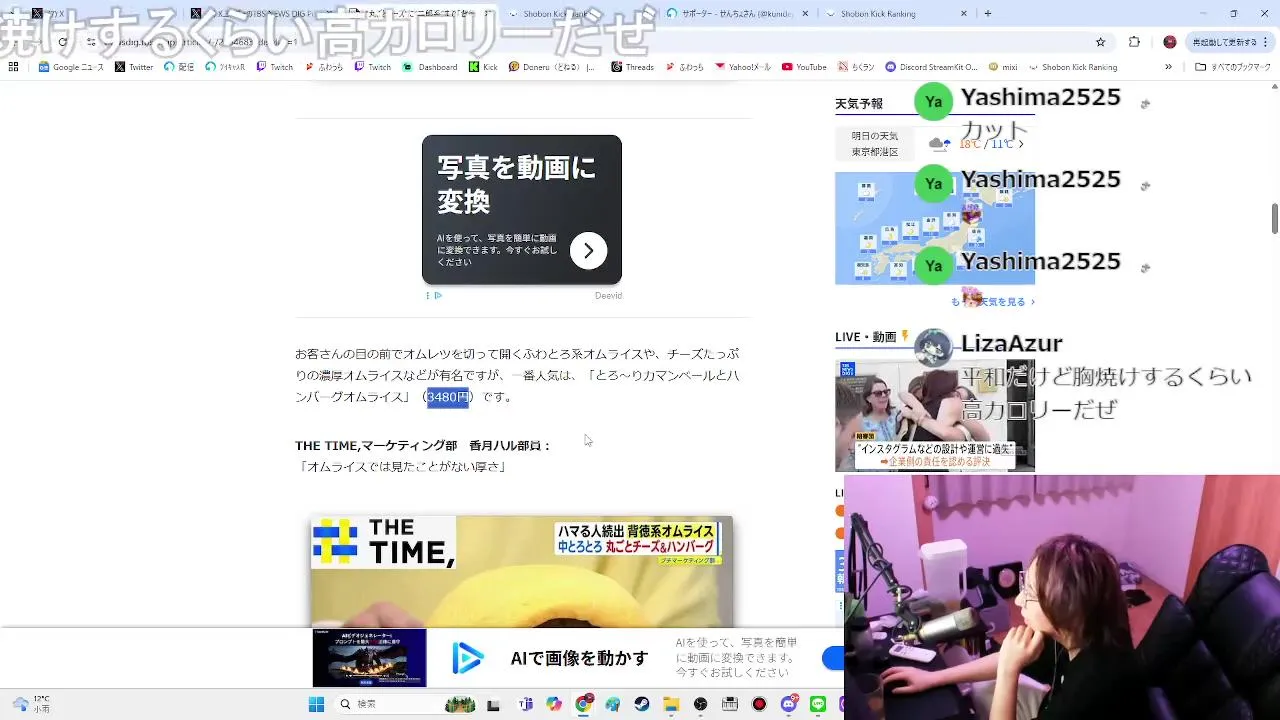Open the Discord StreamKit bookmark
This screenshot has height=720, width=1280.
pyautogui.click(x=933, y=67)
